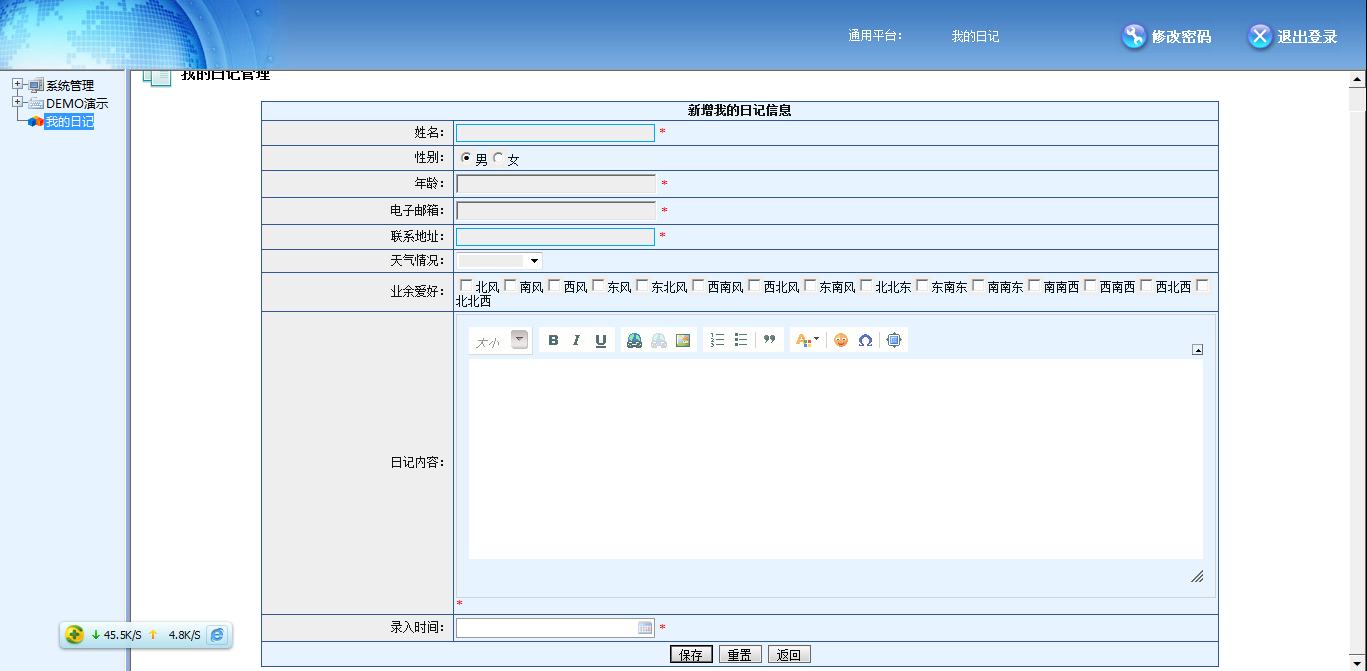The width and height of the screenshot is (1367, 671).
Task: Select the 男 gender radio button
Action: (x=466, y=158)
